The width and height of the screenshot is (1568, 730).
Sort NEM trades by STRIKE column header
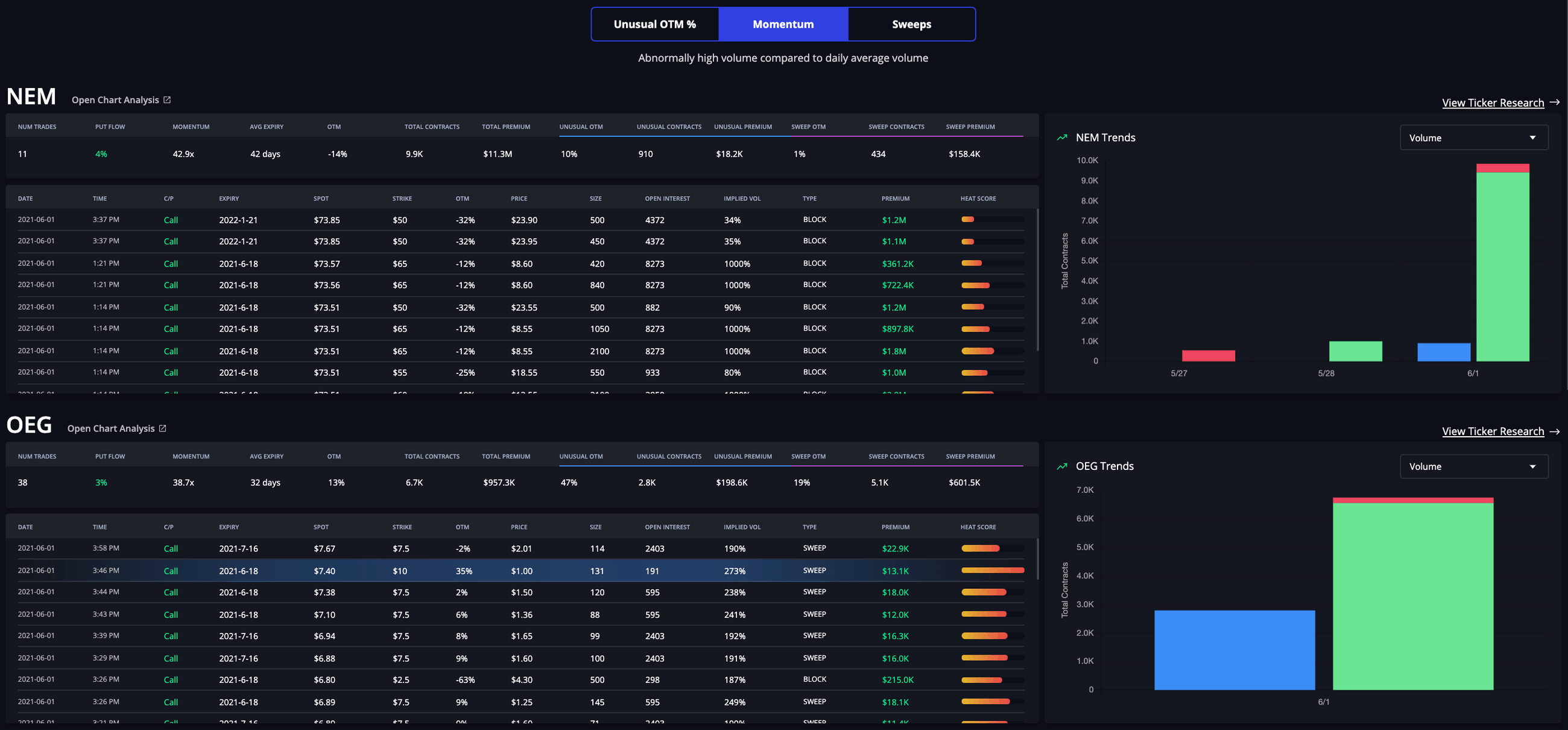click(x=402, y=198)
